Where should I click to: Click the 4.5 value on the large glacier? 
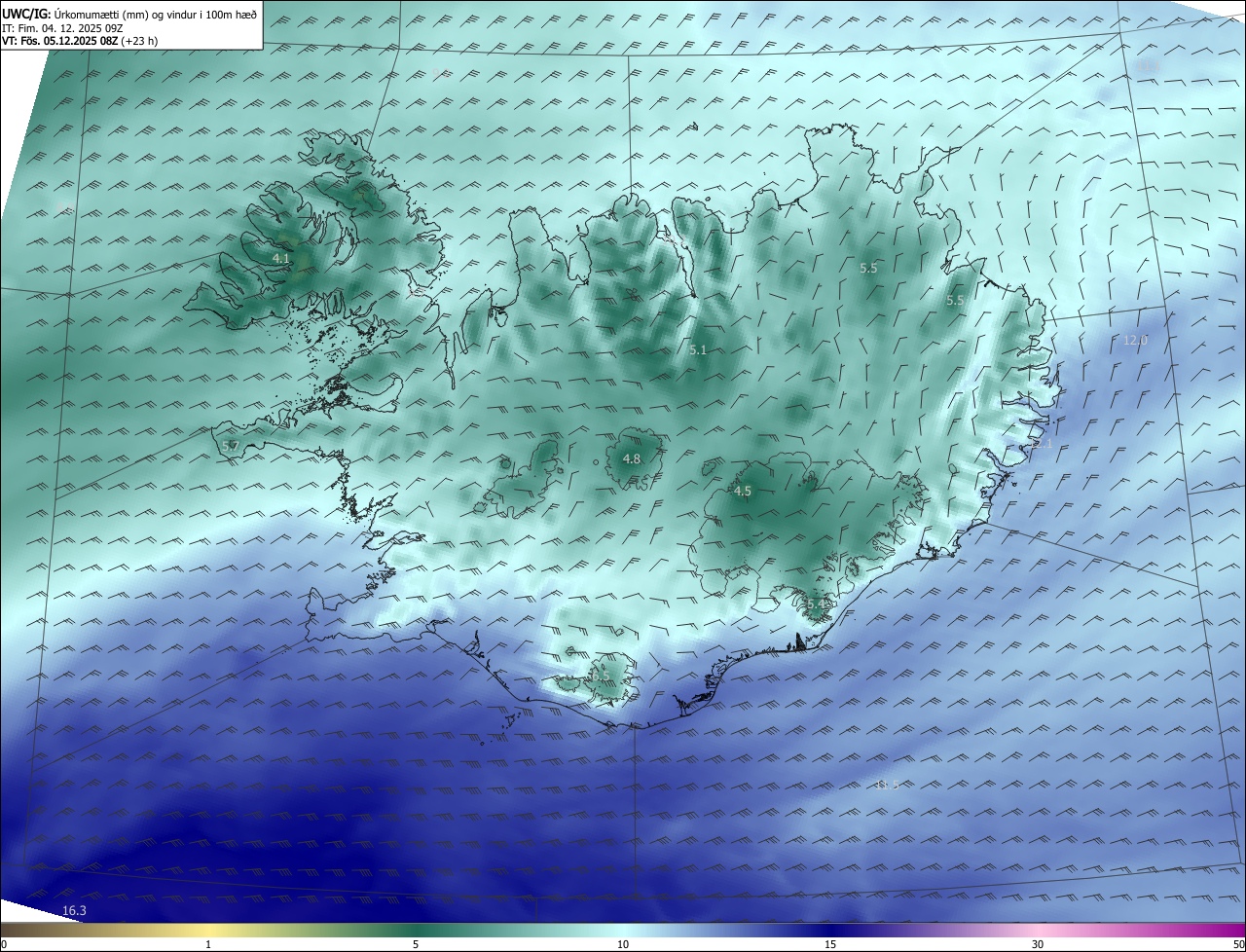(x=743, y=492)
